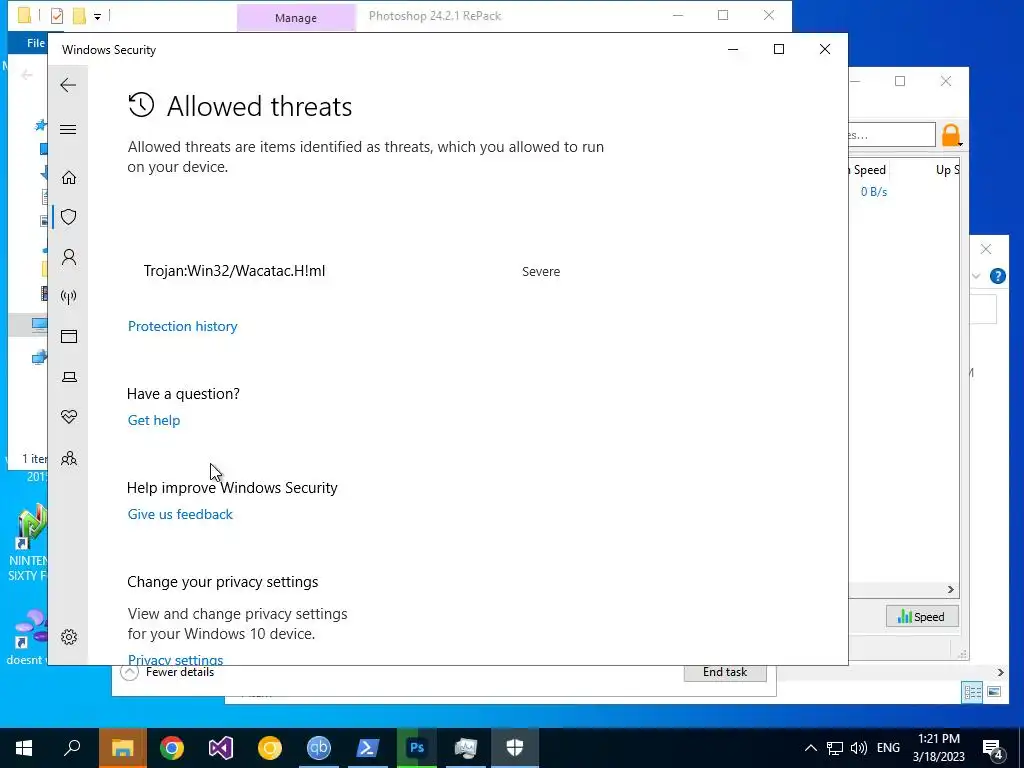Click the search field in torrent window
The height and width of the screenshot is (768, 1024).
(x=891, y=135)
